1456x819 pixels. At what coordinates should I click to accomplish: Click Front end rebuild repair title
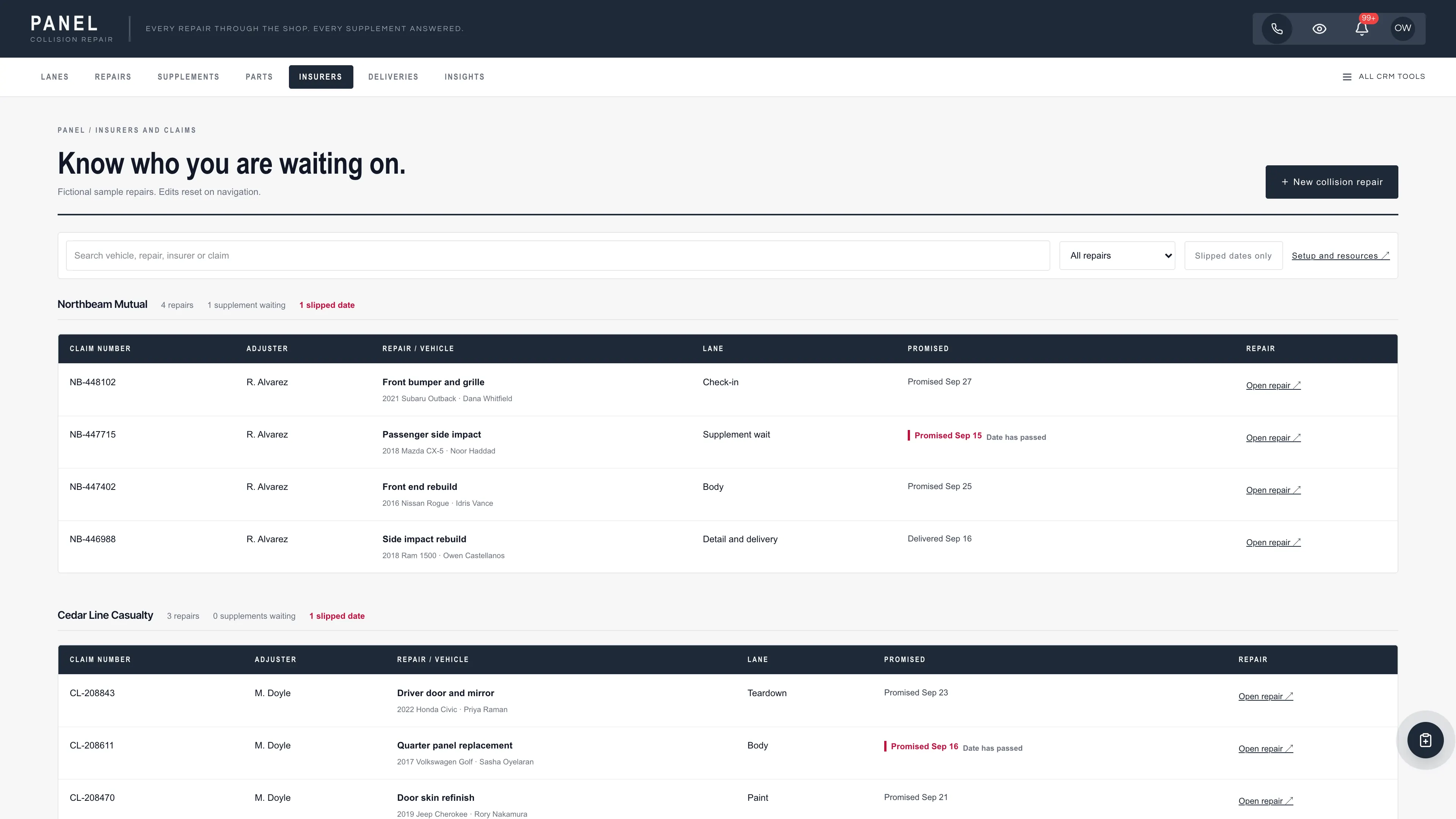419,486
